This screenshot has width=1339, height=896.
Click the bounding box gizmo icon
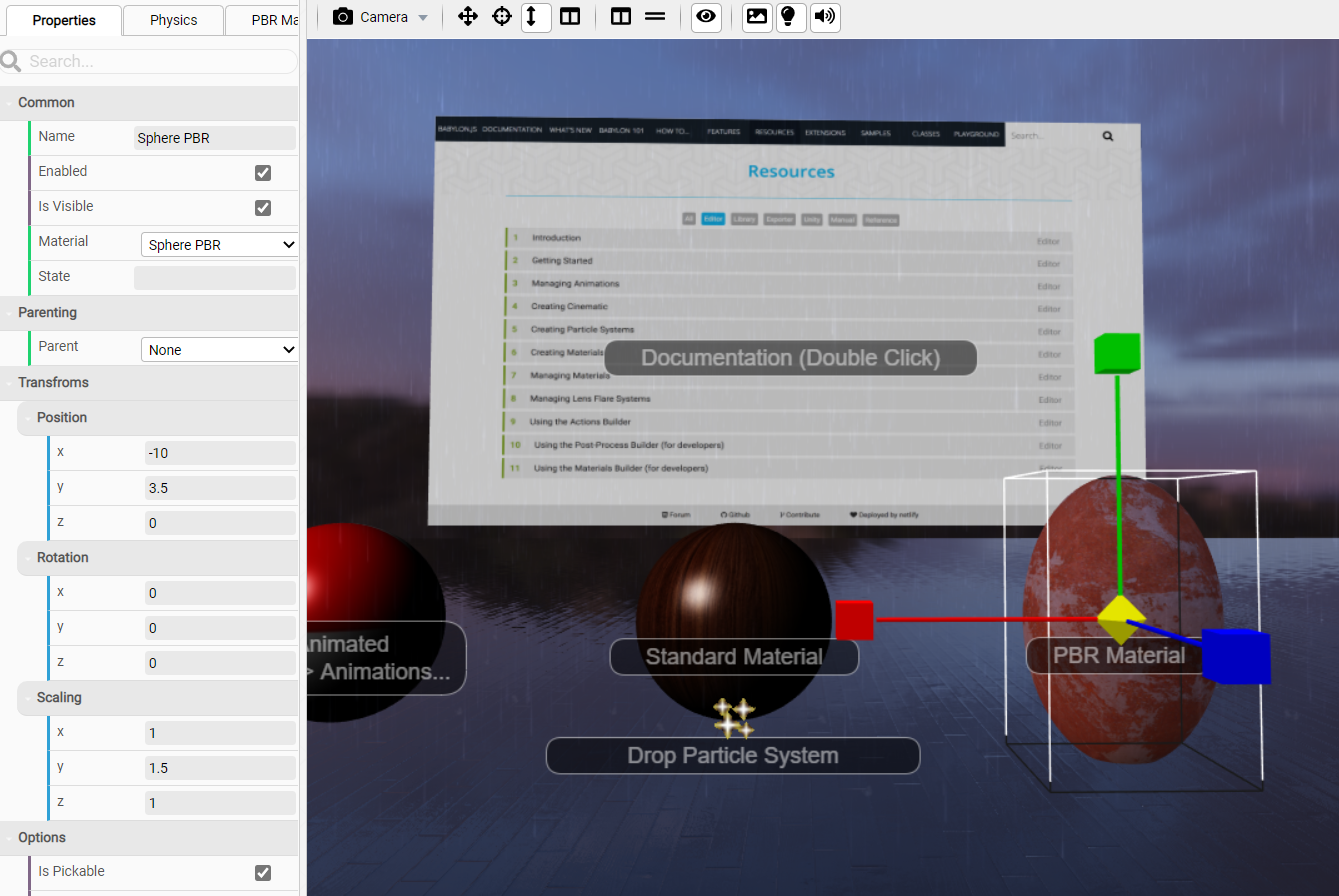pos(571,16)
